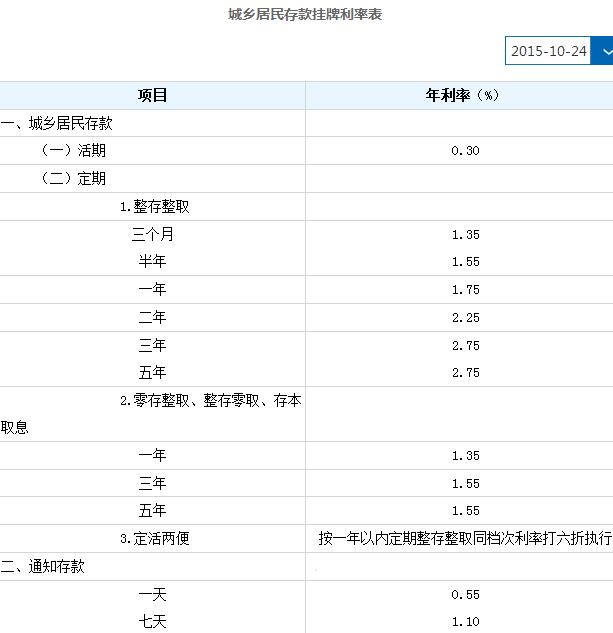This screenshot has height=633, width=613.
Task: Select the 三个月 row label
Action: pyautogui.click(x=153, y=234)
